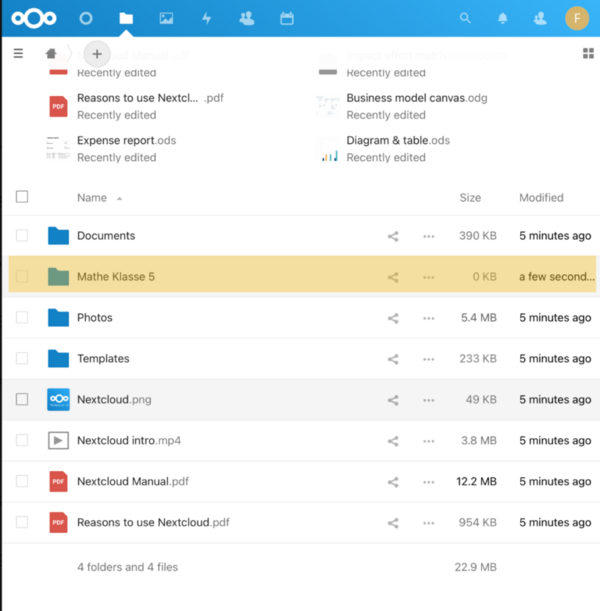Open Reasons to use Nextcloud.pdf in list
This screenshot has height=611, width=600.
153,522
